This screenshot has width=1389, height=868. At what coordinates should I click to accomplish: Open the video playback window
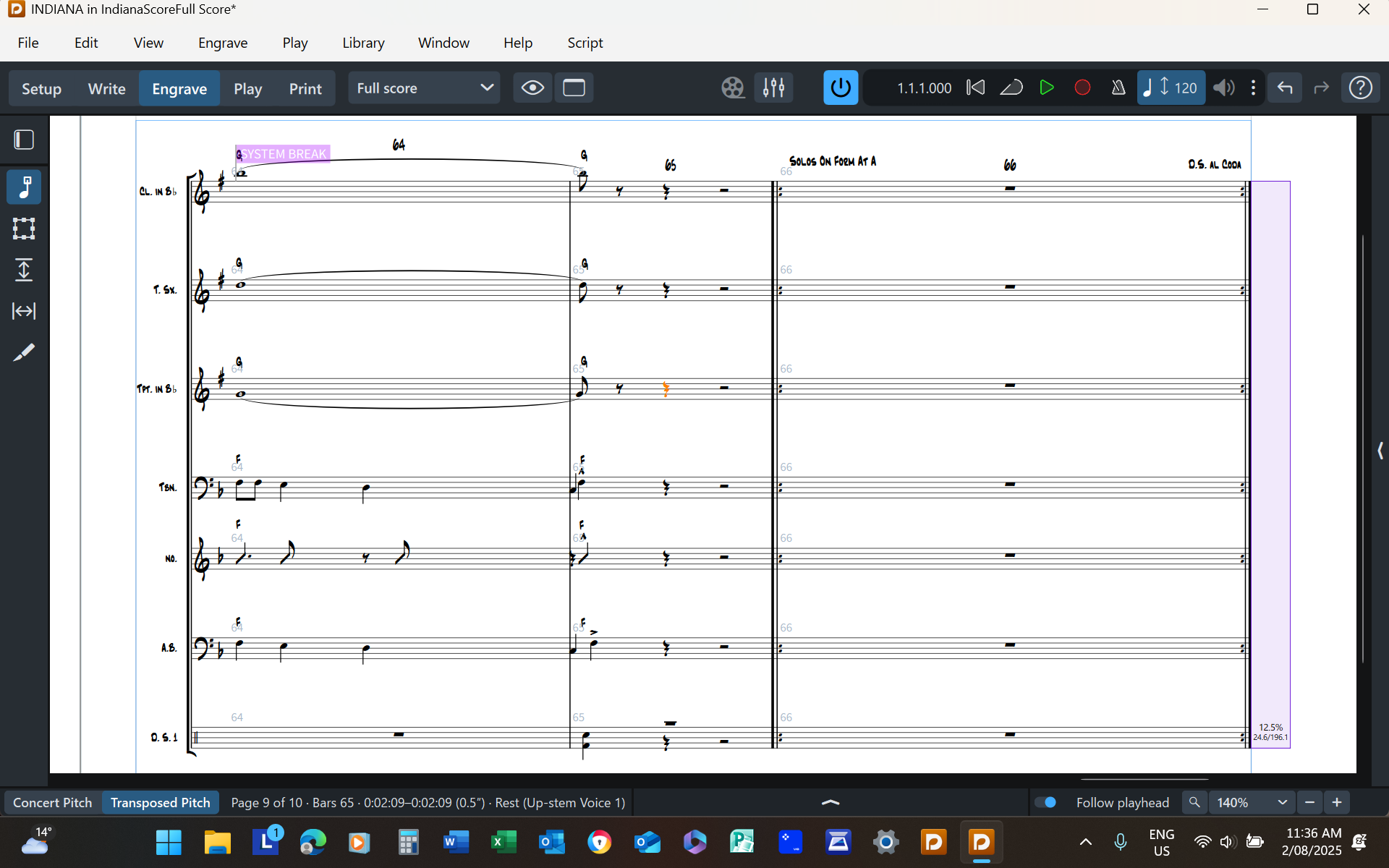tap(733, 88)
